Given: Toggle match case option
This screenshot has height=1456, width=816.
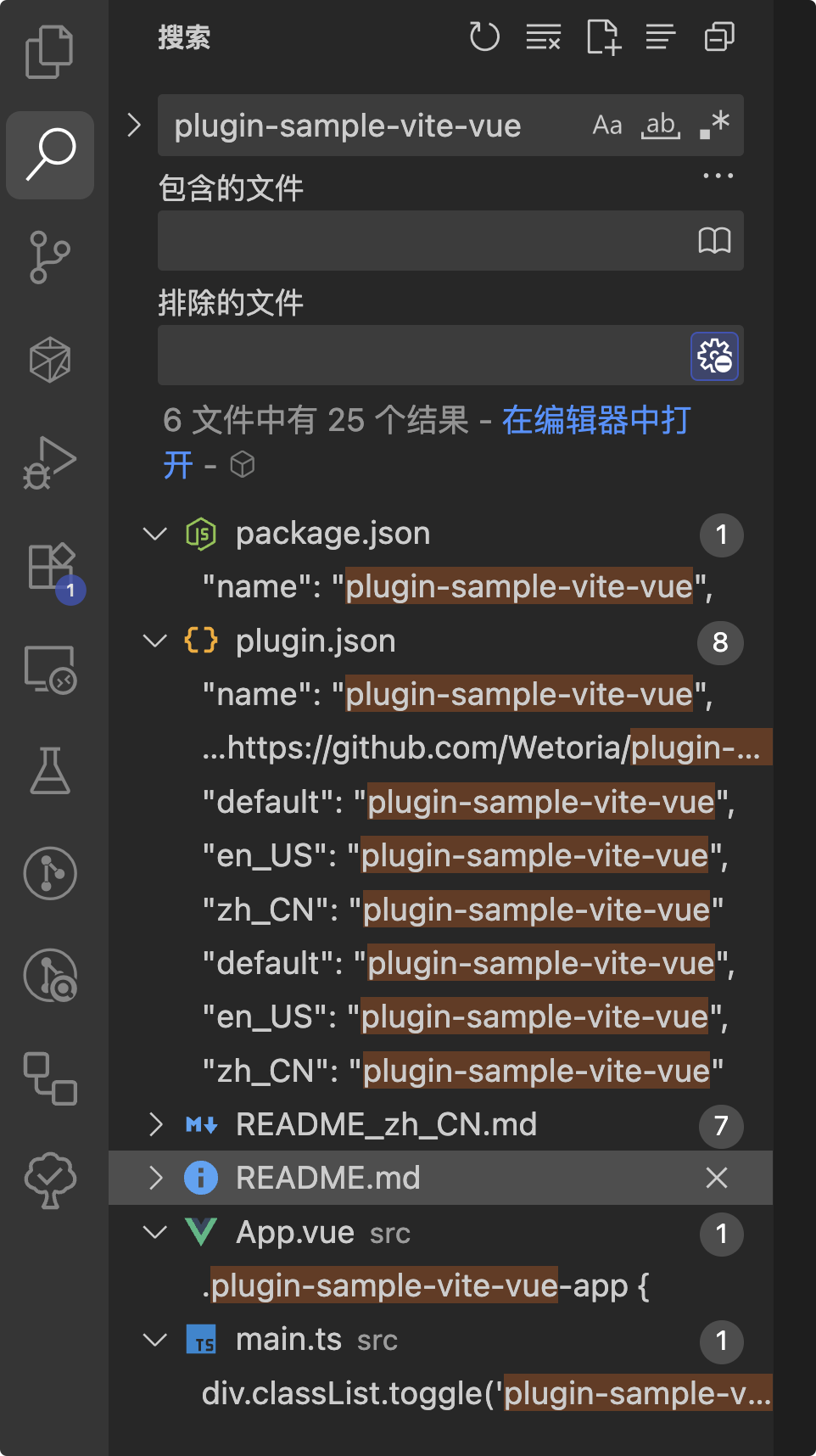Looking at the screenshot, I should [x=607, y=126].
